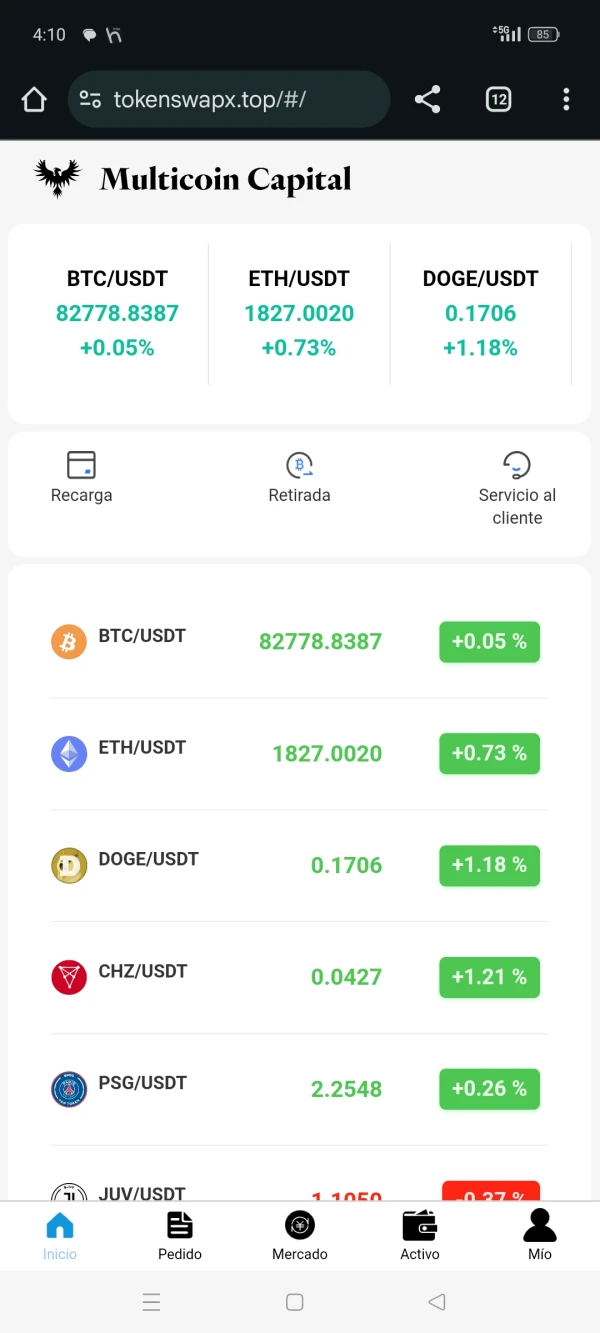Open browser tab switcher showing 12
This screenshot has width=600, height=1333.
pos(498,99)
